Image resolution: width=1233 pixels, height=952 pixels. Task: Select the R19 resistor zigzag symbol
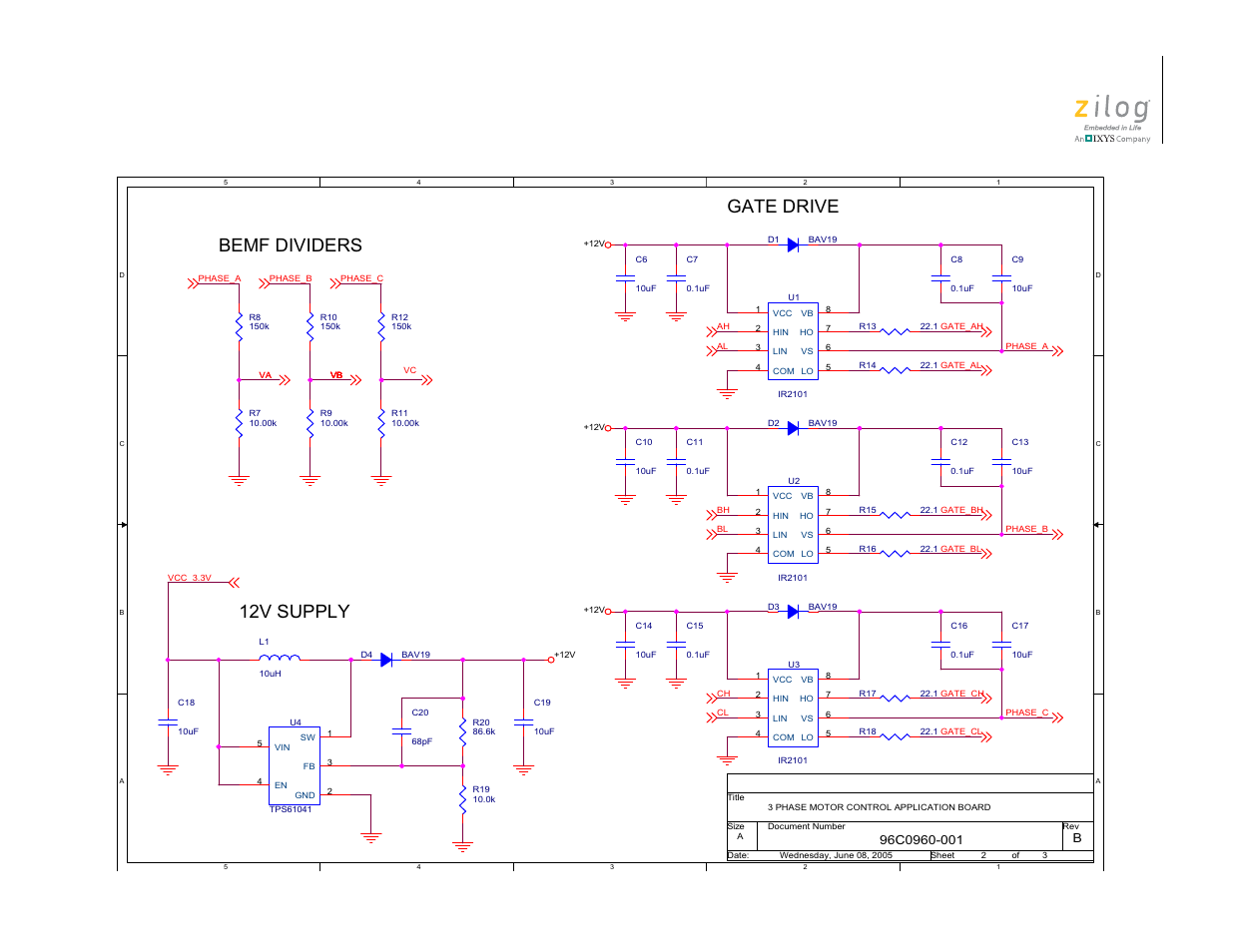click(x=462, y=798)
